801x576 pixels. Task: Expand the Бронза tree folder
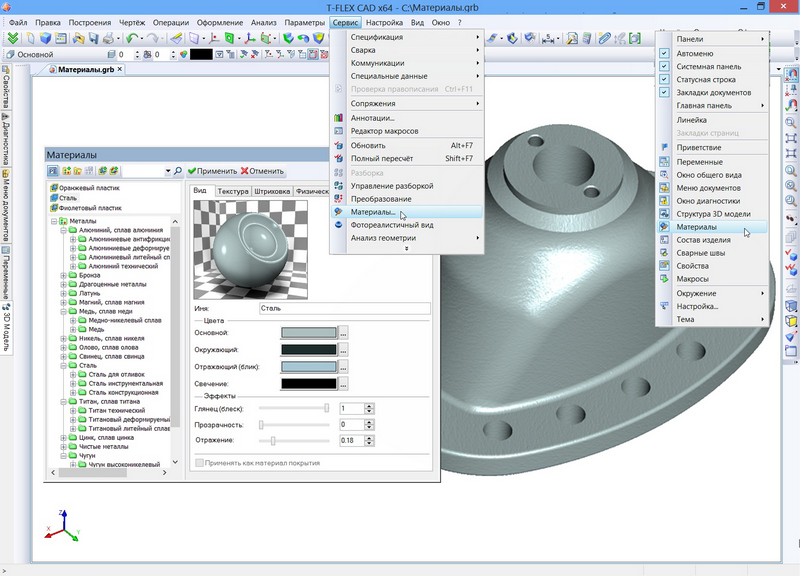point(64,275)
